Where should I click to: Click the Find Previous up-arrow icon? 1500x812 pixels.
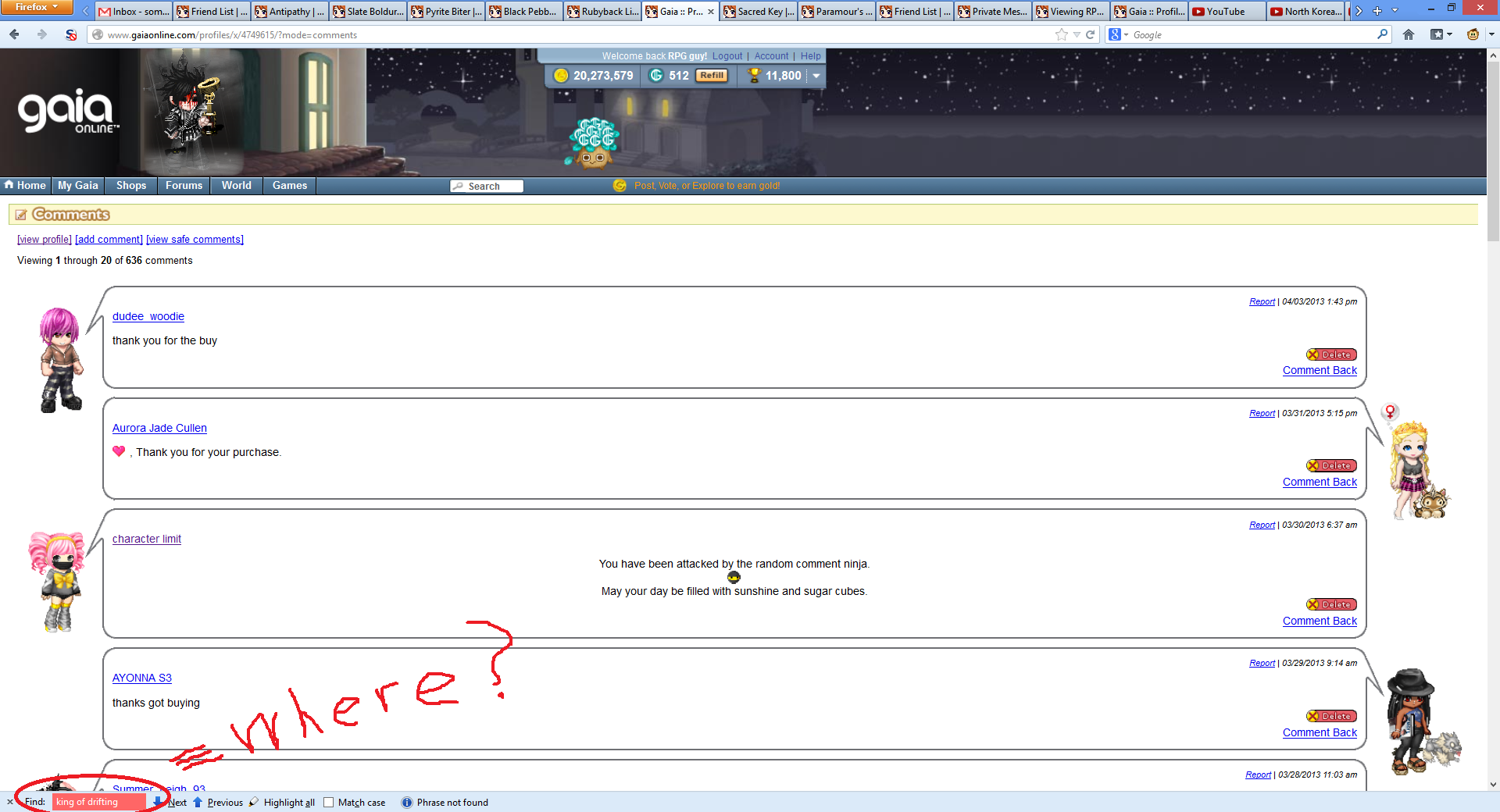[x=198, y=802]
